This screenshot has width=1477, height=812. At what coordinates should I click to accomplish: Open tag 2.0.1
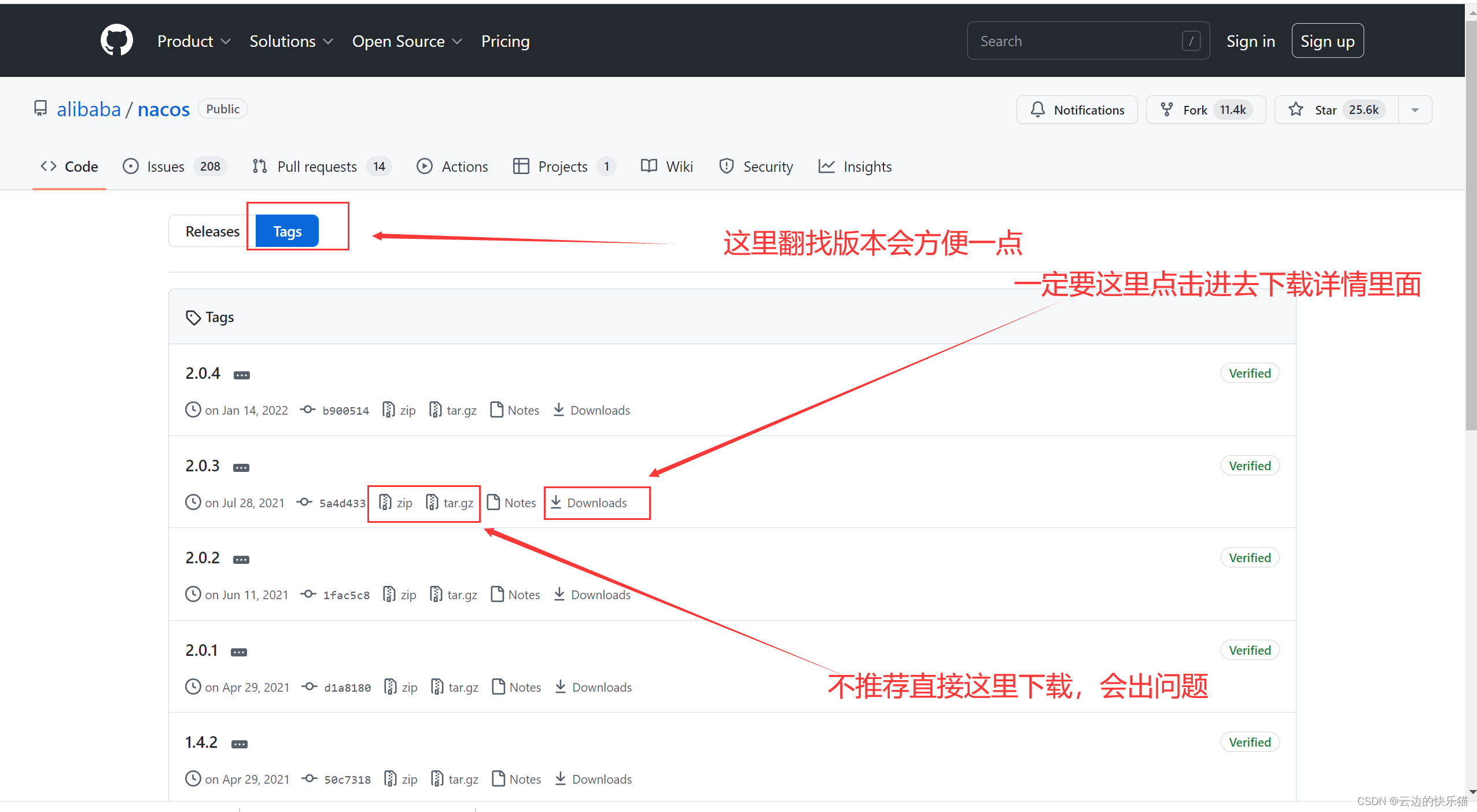tap(201, 650)
